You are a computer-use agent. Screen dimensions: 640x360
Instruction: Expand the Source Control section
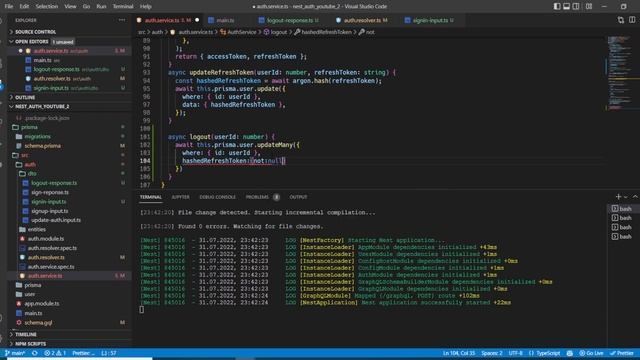(x=69, y=32)
